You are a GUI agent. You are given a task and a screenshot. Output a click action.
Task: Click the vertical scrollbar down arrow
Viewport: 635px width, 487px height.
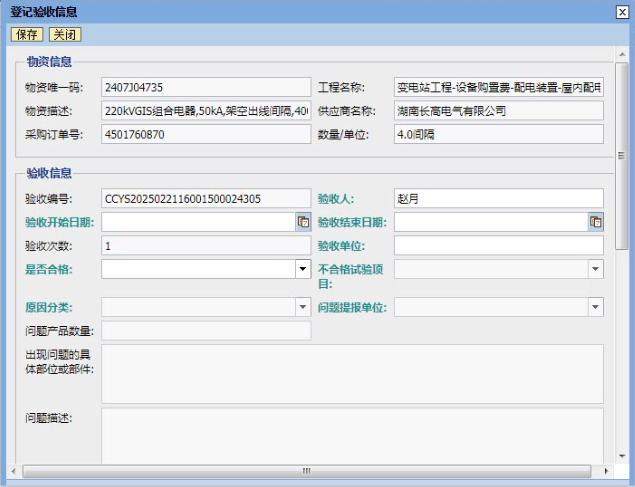tap(622, 456)
